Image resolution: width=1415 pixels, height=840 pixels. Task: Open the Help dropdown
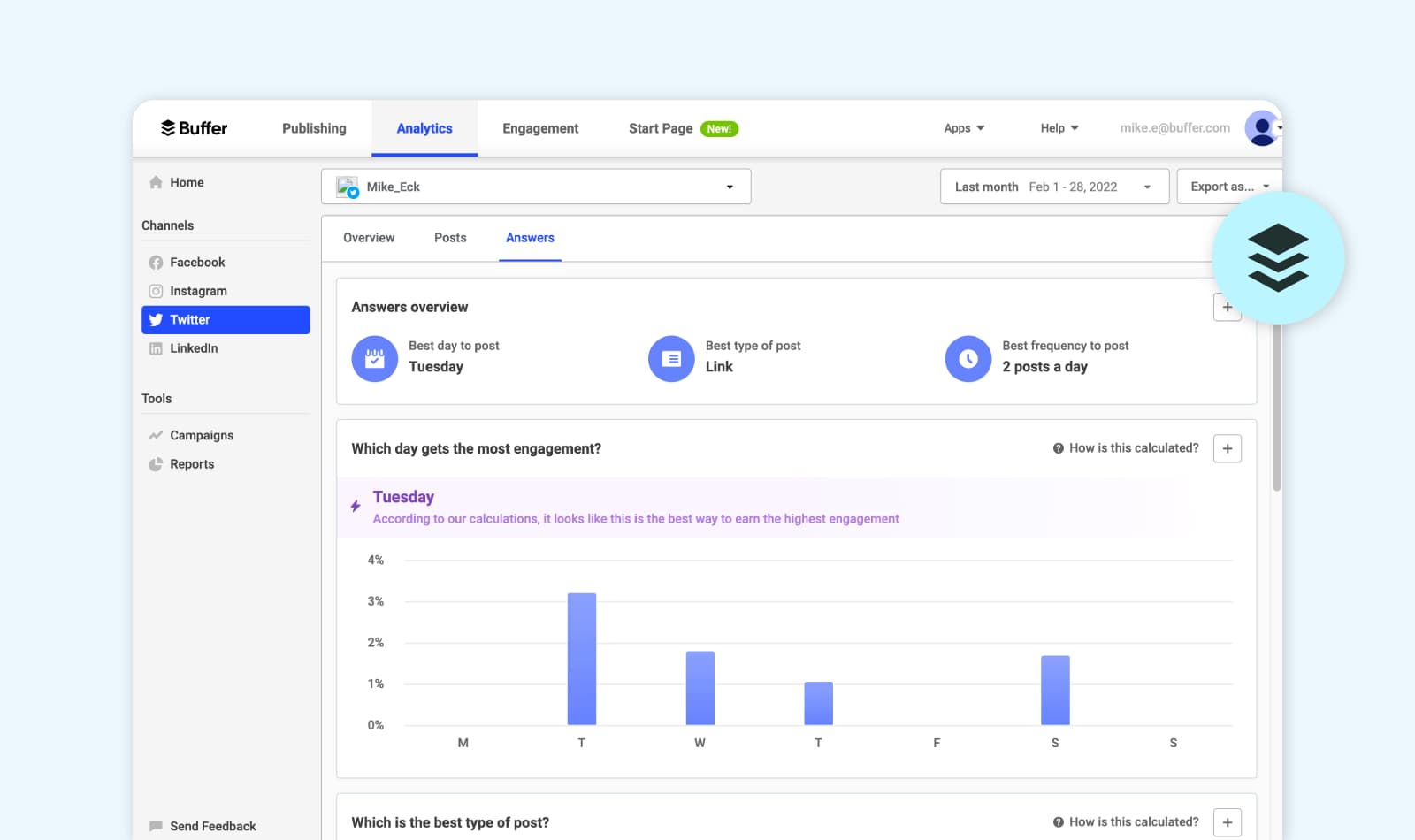coord(1059,128)
